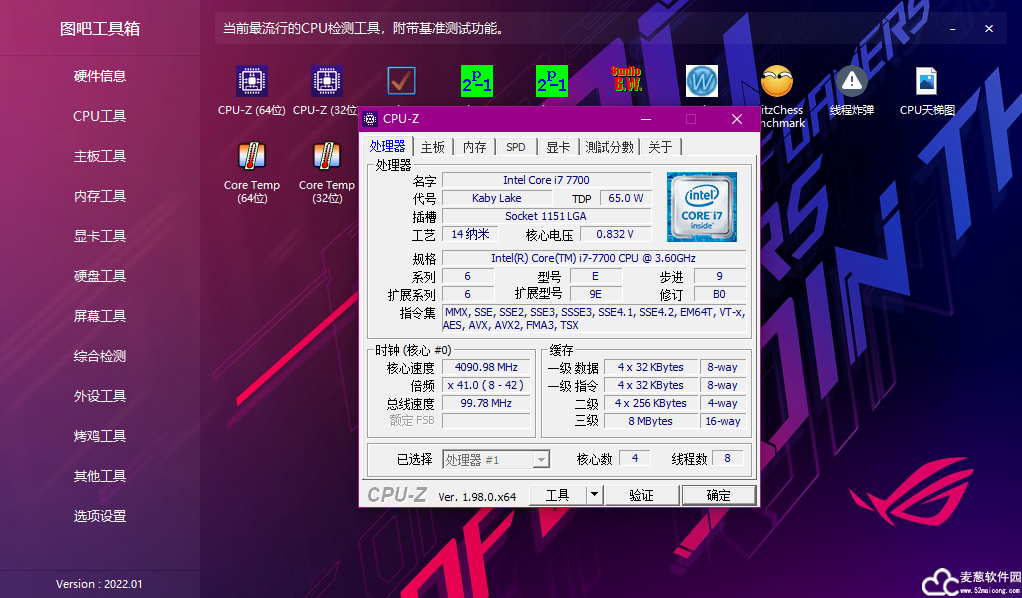
Task: Open 选项设置 in the sidebar
Action: pyautogui.click(x=100, y=516)
